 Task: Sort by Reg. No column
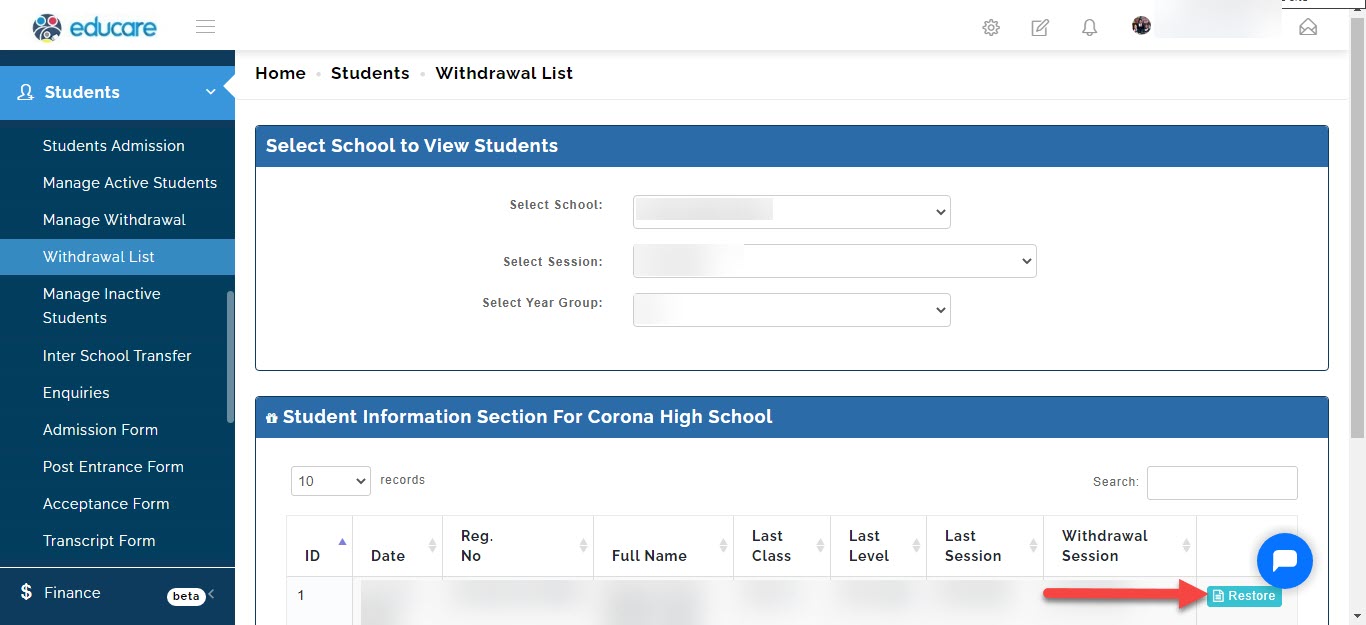[518, 546]
